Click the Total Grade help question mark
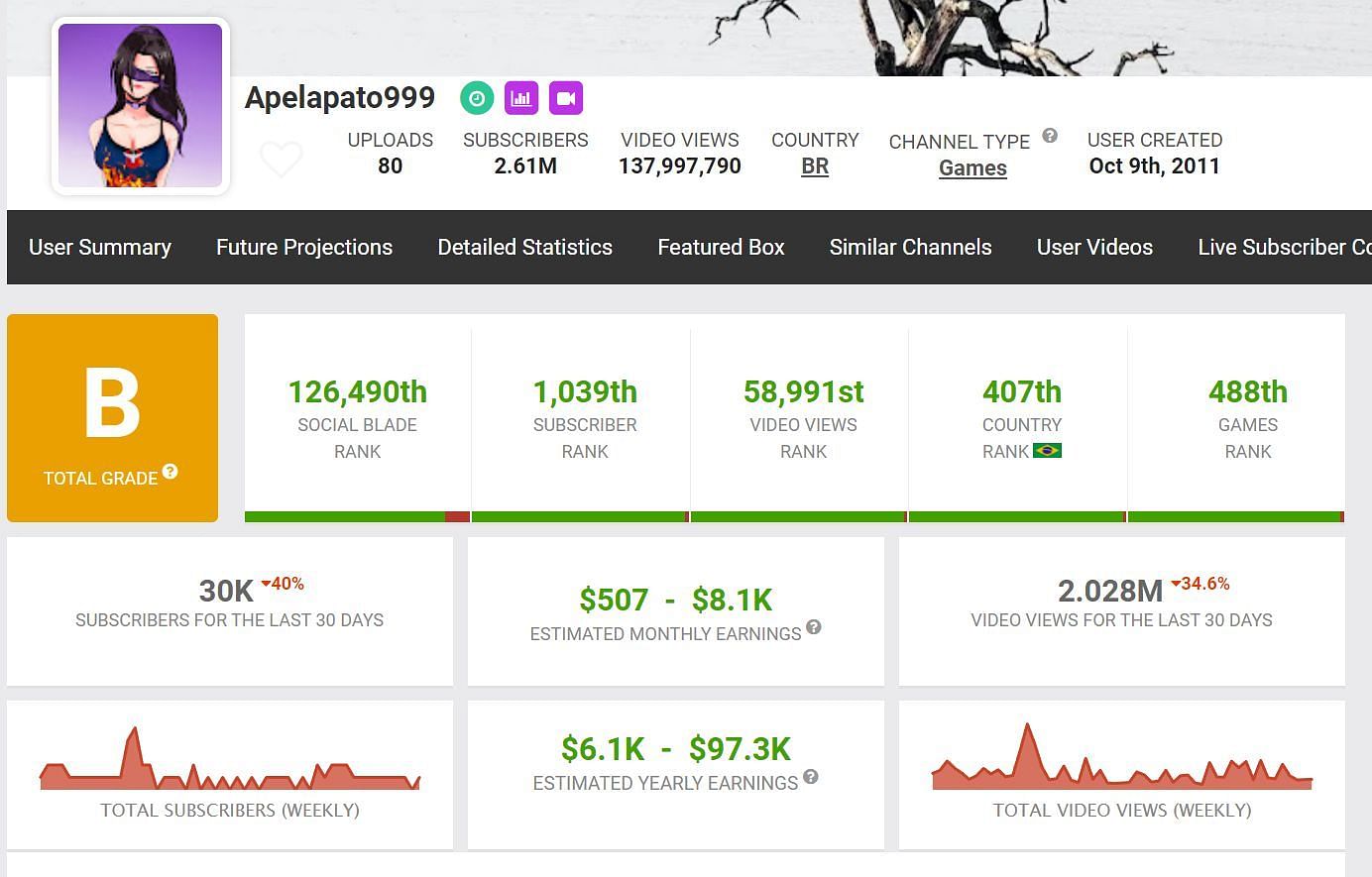This screenshot has height=877, width=1372. point(171,472)
